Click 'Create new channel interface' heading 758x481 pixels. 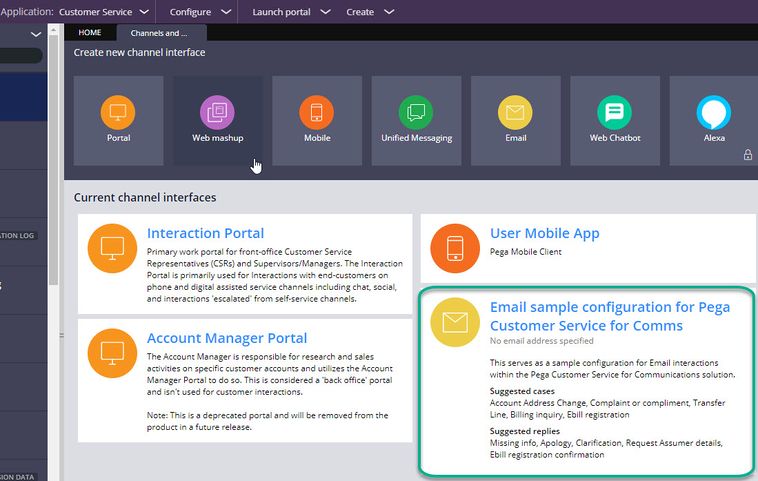(139, 52)
